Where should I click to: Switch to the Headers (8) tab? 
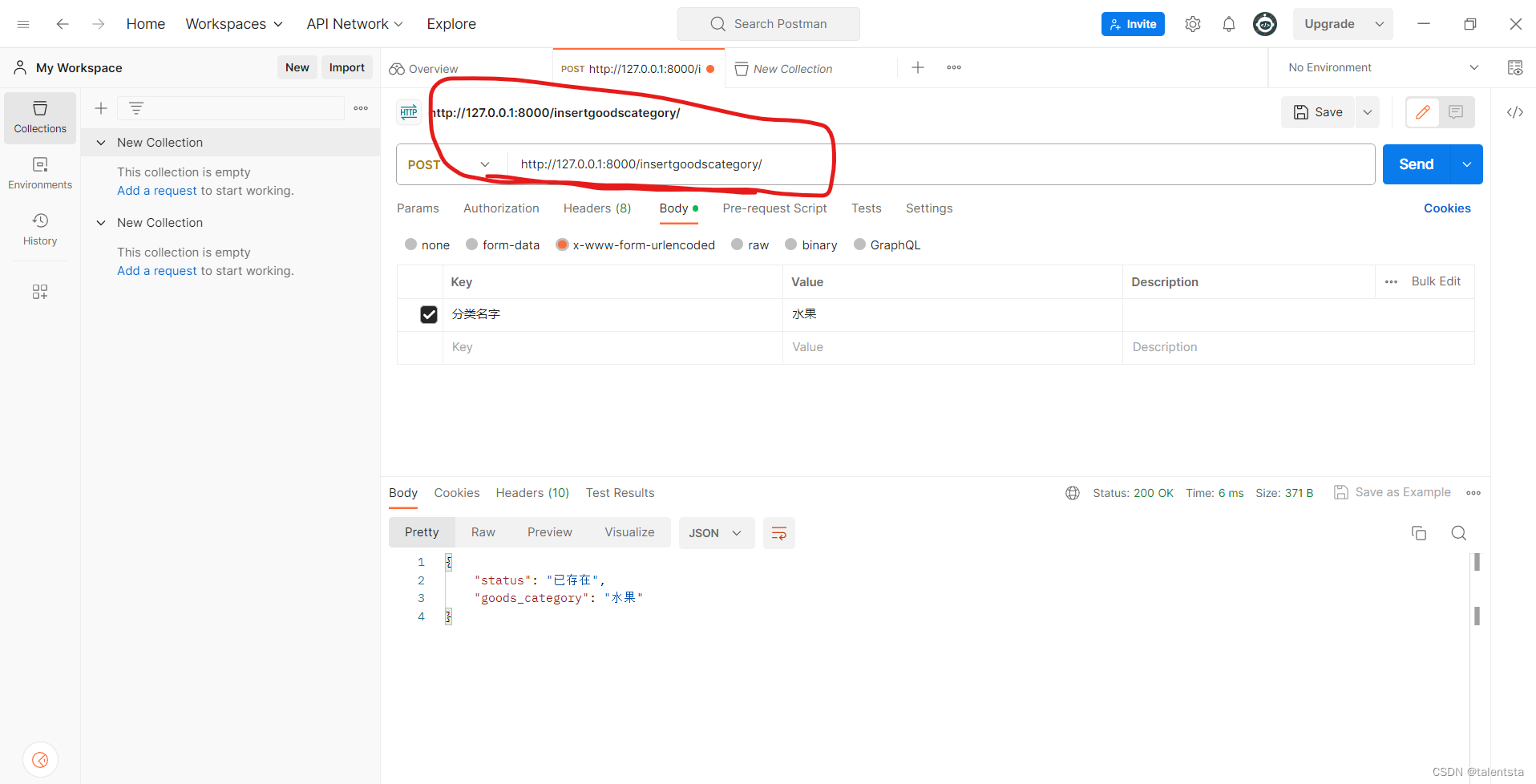point(596,208)
